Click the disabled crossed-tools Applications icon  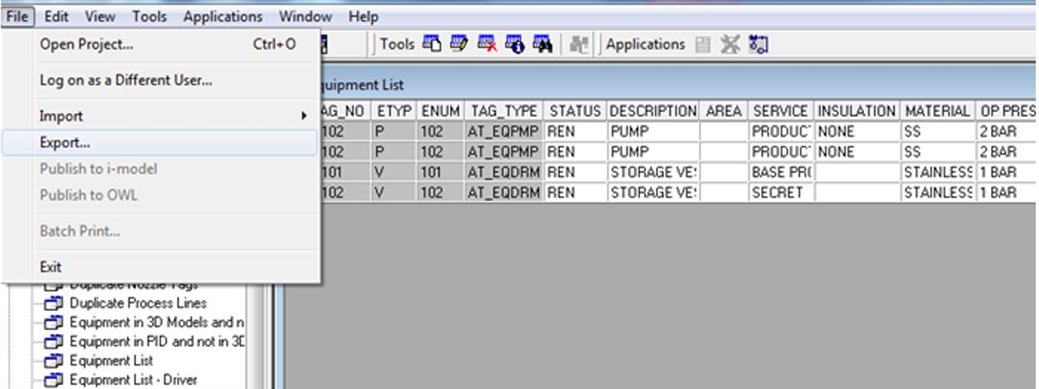click(730, 44)
